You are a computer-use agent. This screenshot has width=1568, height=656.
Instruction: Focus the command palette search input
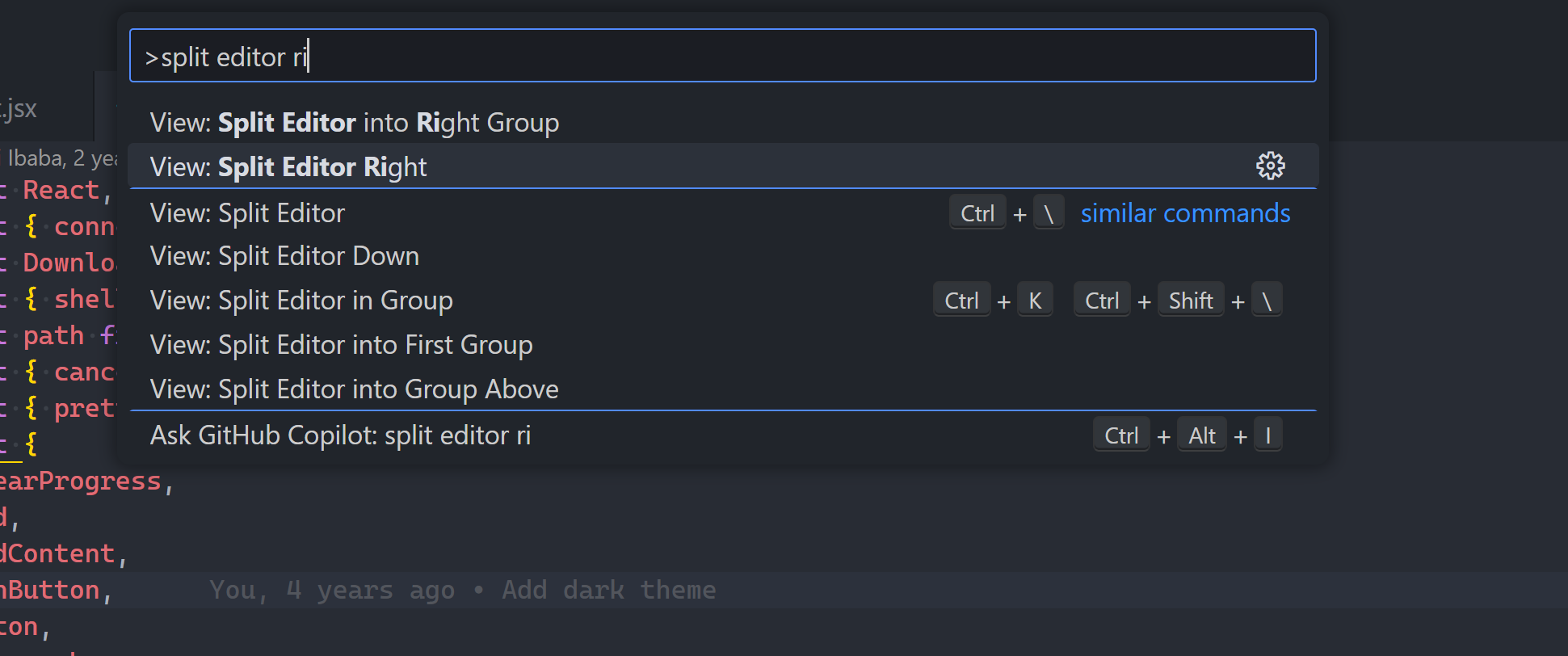pyautogui.click(x=722, y=57)
